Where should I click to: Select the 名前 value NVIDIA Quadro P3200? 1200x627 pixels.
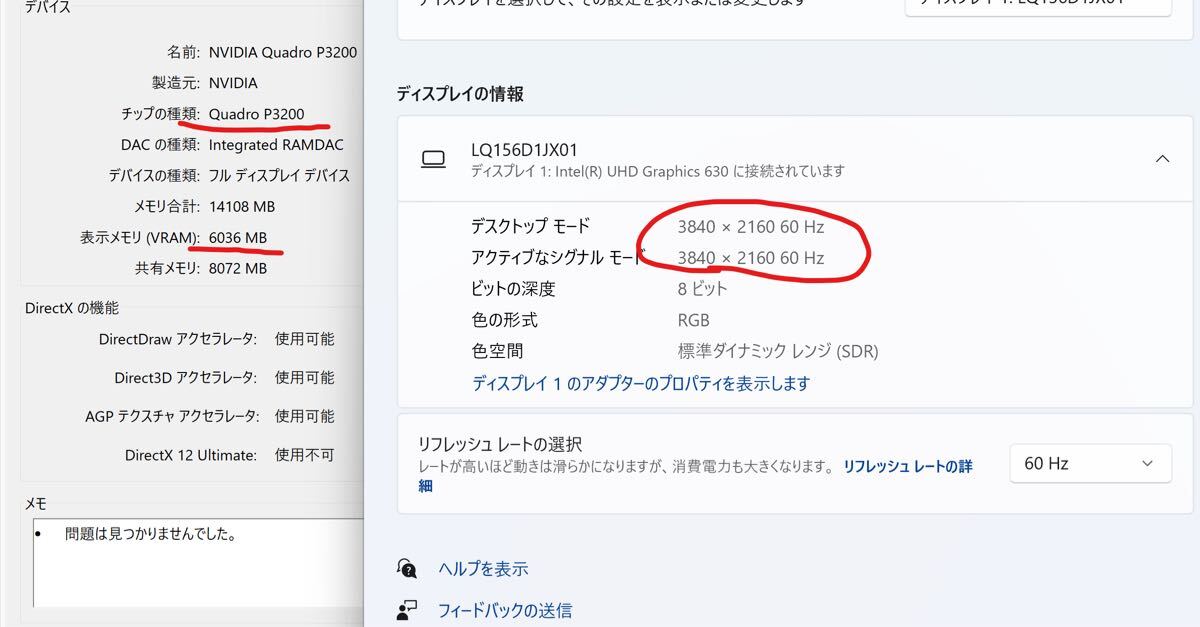coord(283,52)
